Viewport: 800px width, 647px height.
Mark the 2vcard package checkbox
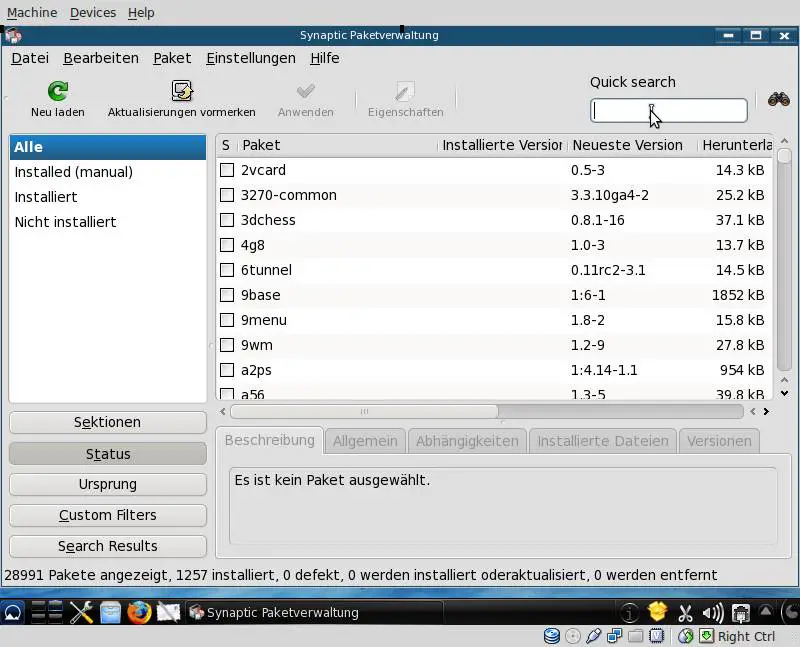pos(227,170)
